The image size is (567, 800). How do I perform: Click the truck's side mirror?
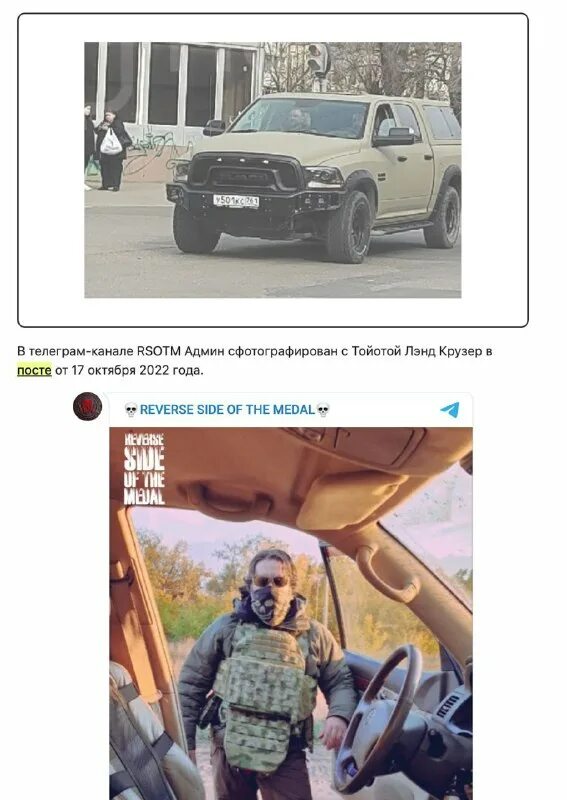(396, 137)
